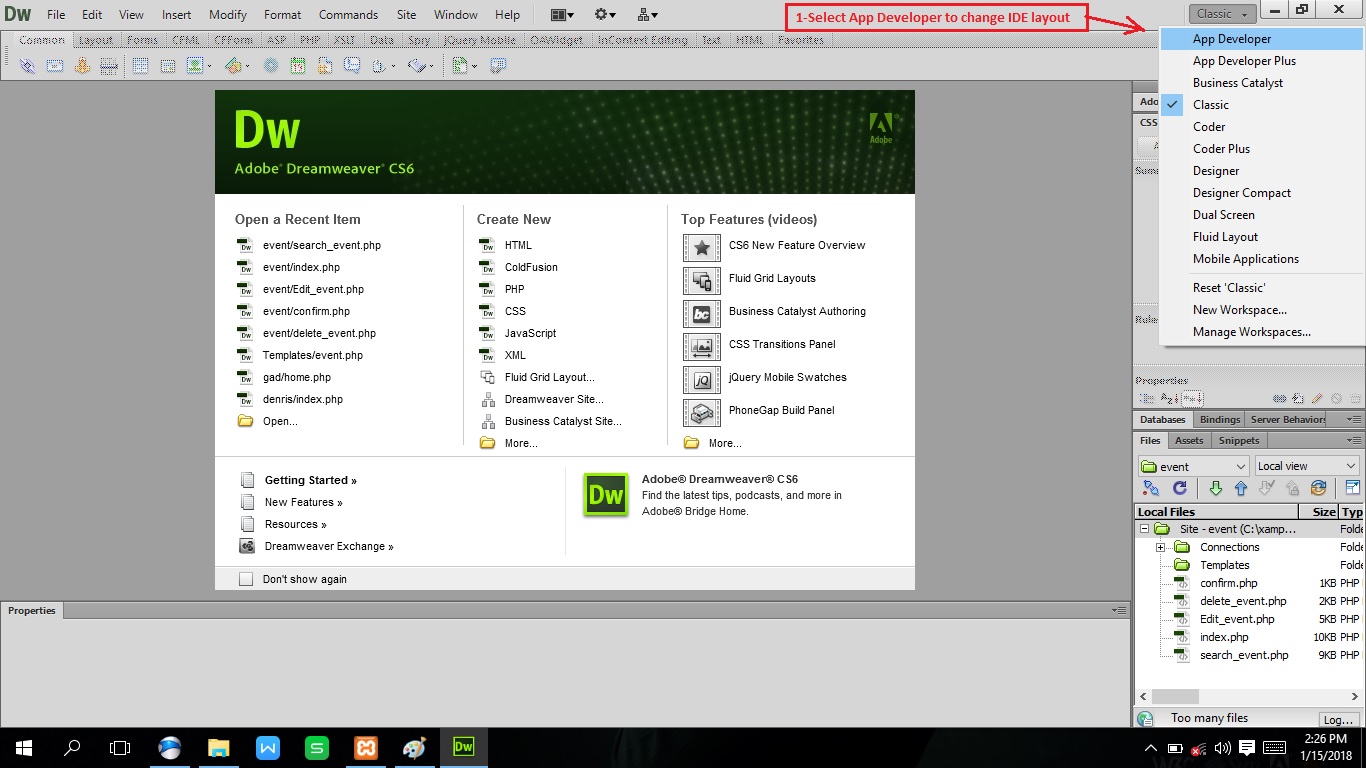Click the Insert Image icon
This screenshot has width=1366, height=768.
(x=195, y=66)
